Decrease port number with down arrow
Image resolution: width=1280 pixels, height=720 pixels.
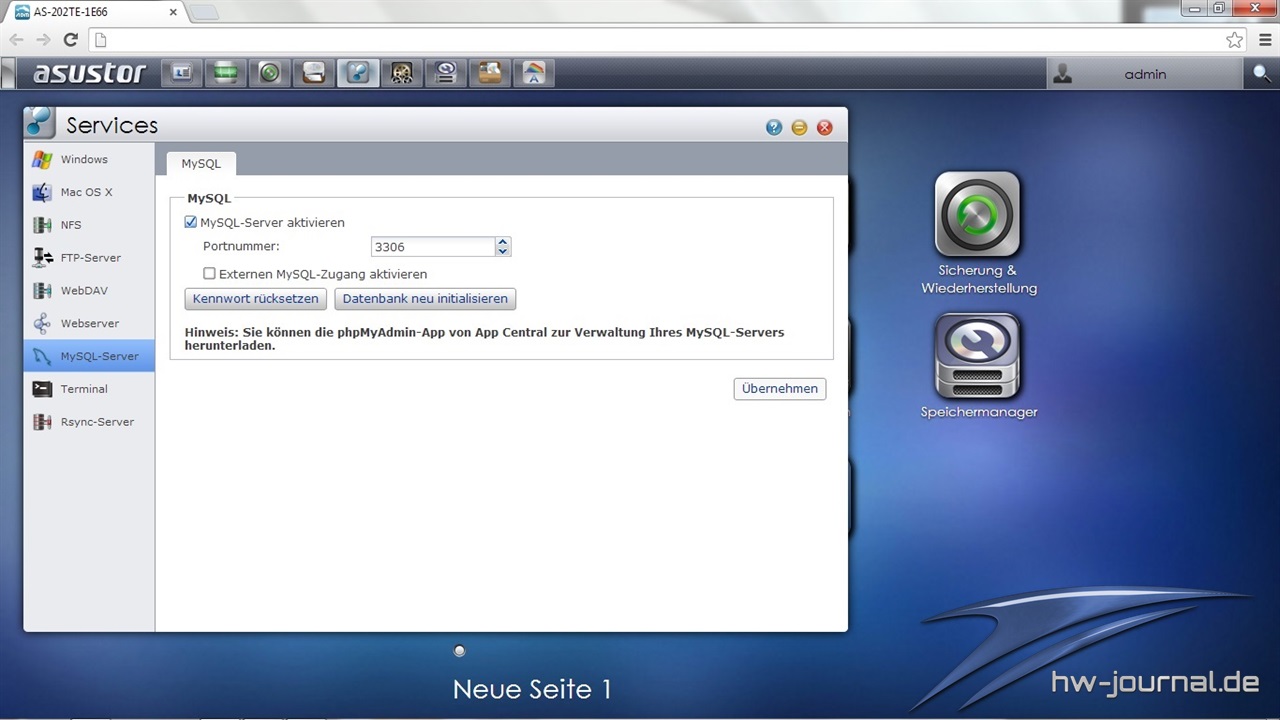point(503,251)
